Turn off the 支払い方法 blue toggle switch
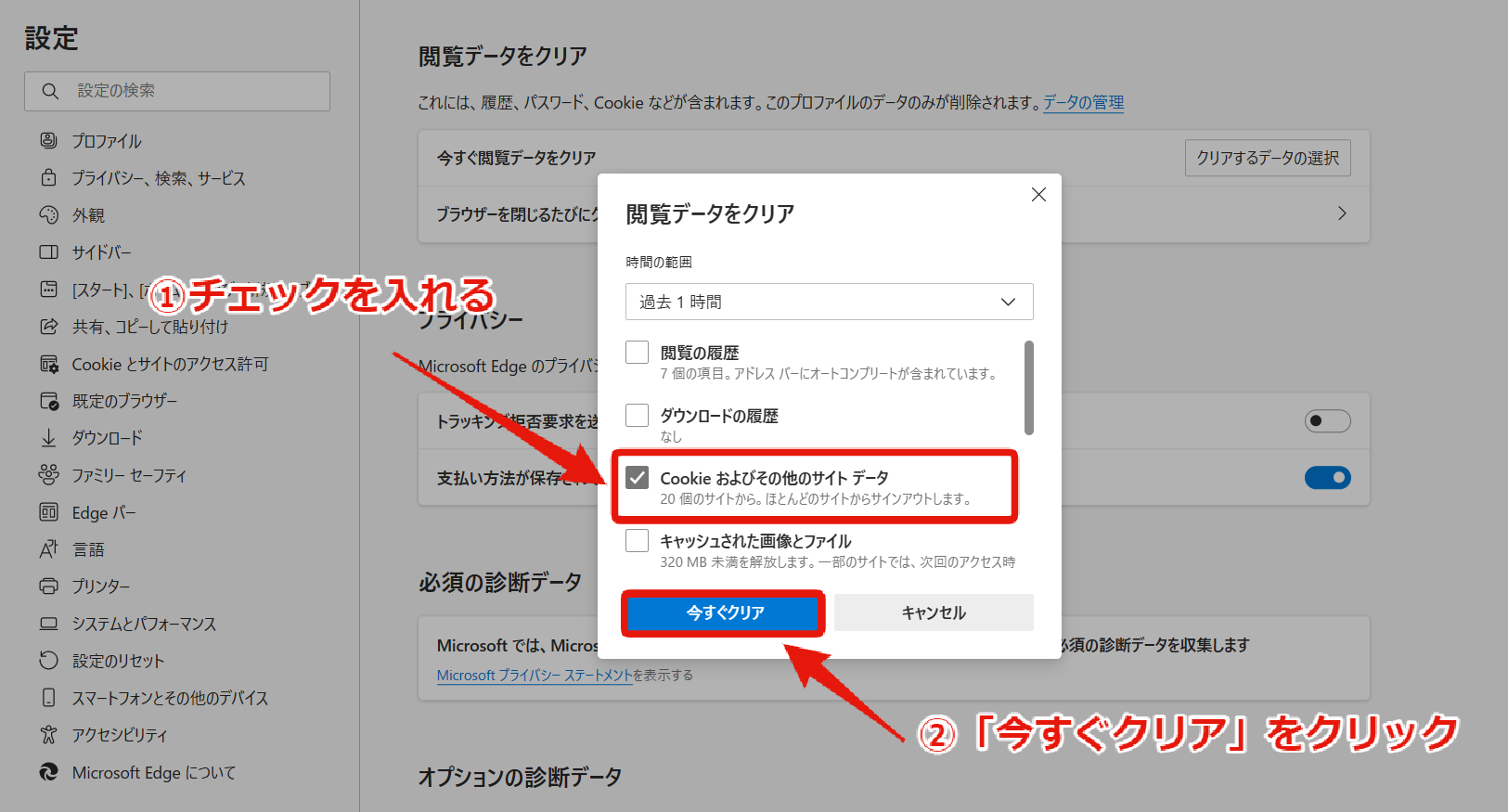This screenshot has width=1508, height=812. point(1328,477)
